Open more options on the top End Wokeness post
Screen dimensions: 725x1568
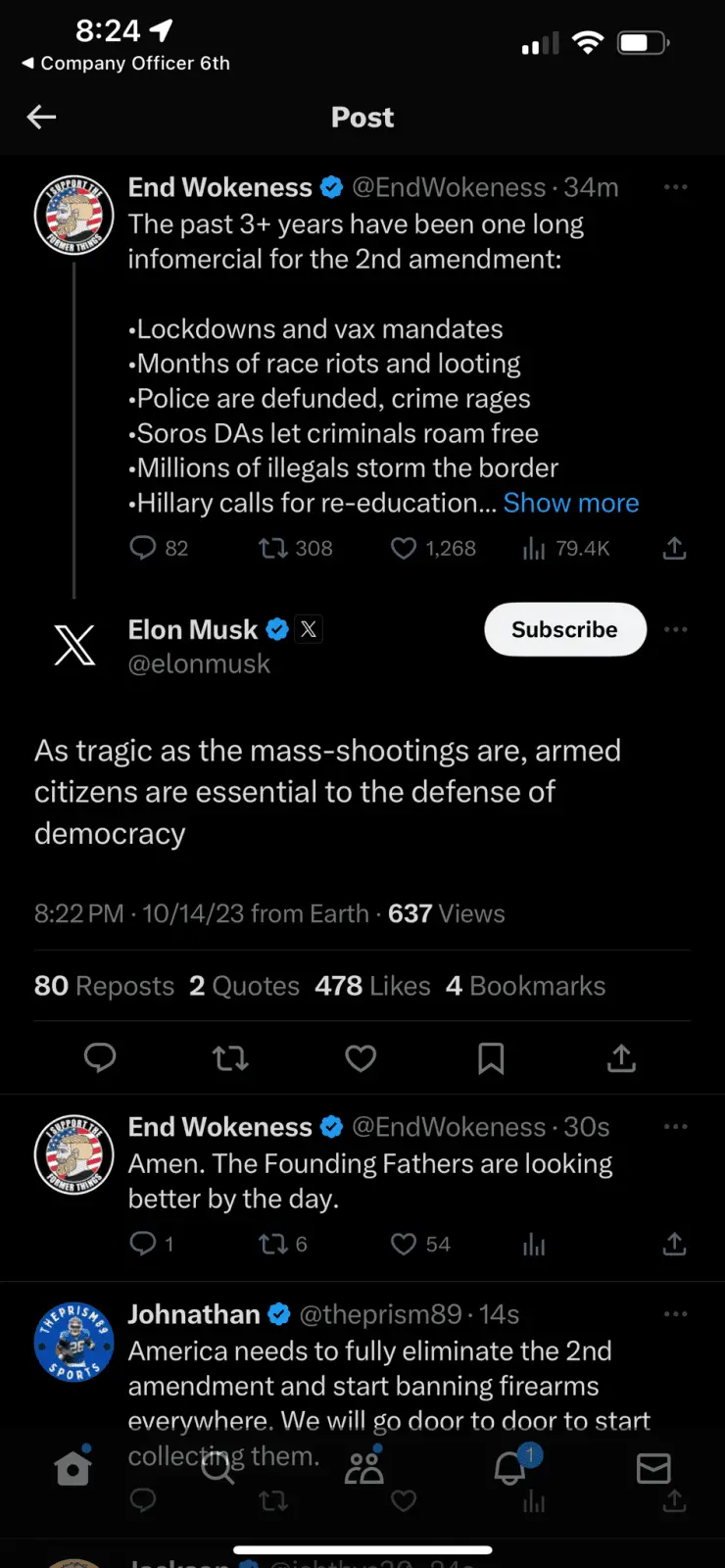pyautogui.click(x=675, y=187)
